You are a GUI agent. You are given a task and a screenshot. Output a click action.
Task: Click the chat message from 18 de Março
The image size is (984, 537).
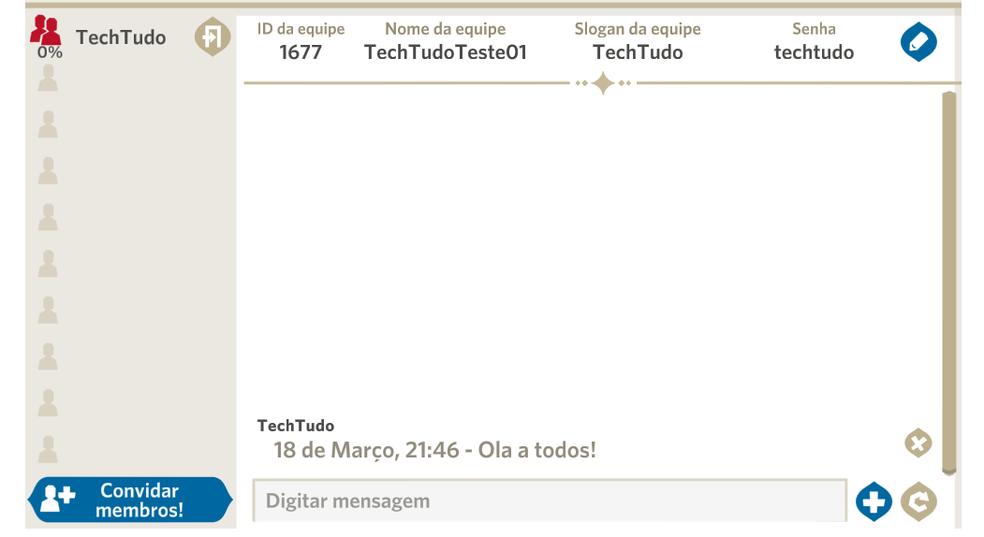coord(435,450)
